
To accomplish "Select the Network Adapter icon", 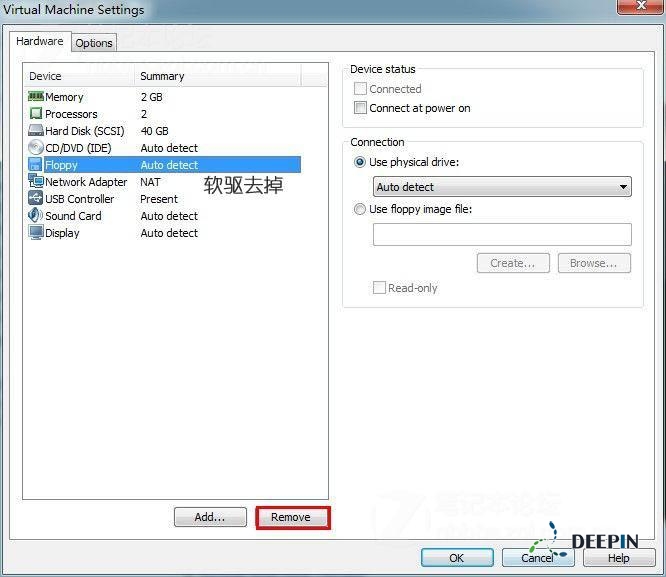I will click(36, 182).
